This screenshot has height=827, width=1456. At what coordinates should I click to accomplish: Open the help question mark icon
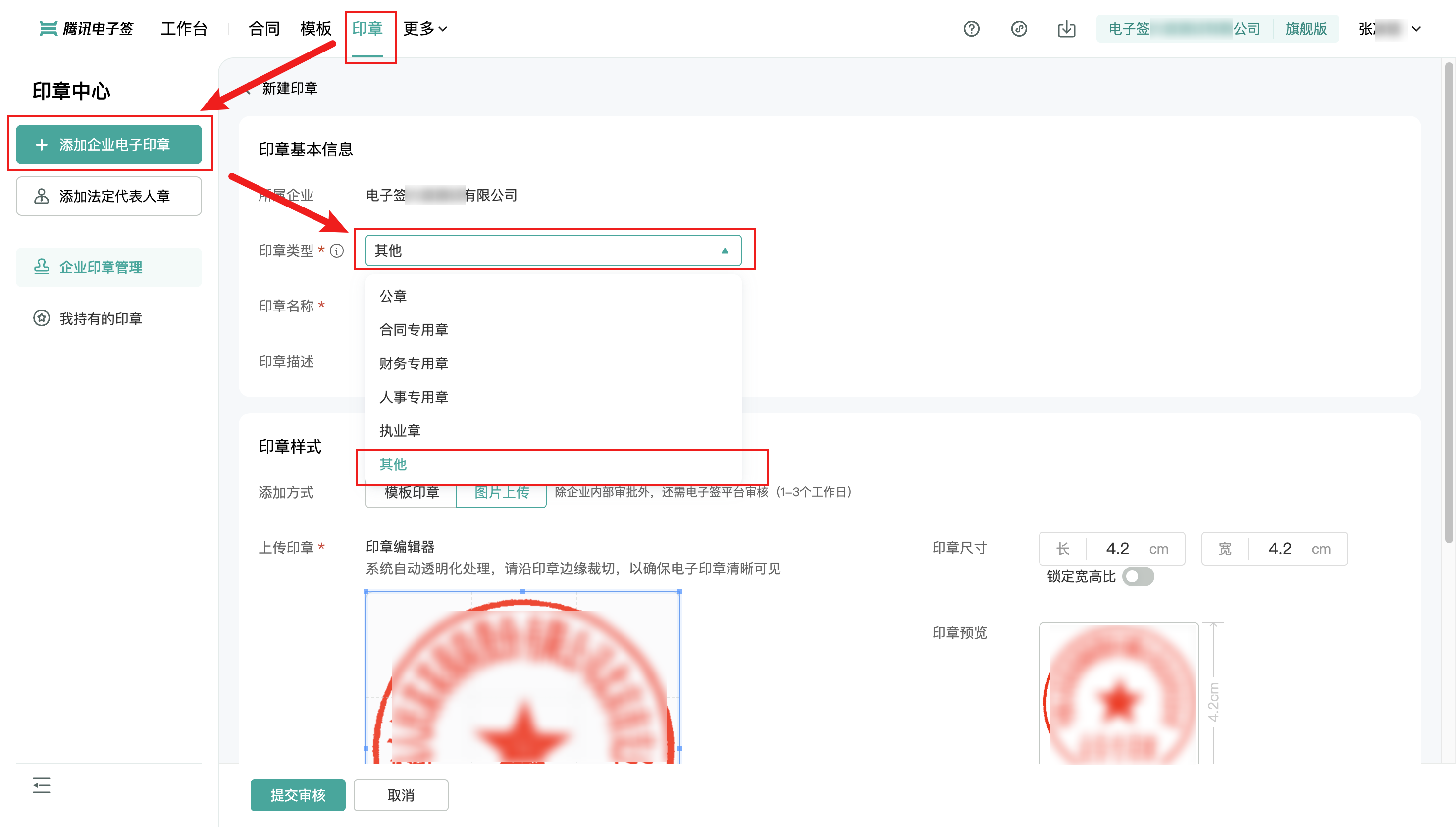click(971, 28)
